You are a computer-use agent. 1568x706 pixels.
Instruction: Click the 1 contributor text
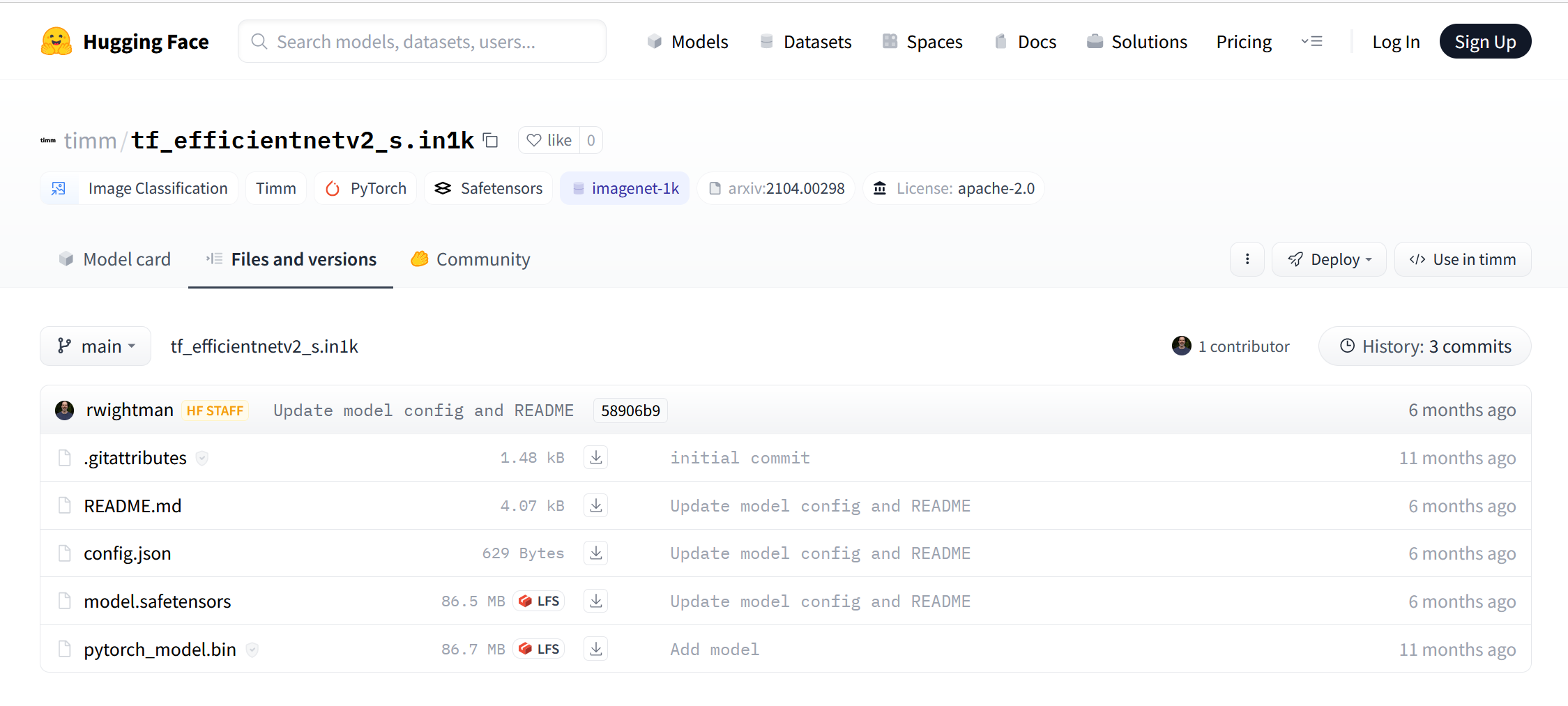1244,346
